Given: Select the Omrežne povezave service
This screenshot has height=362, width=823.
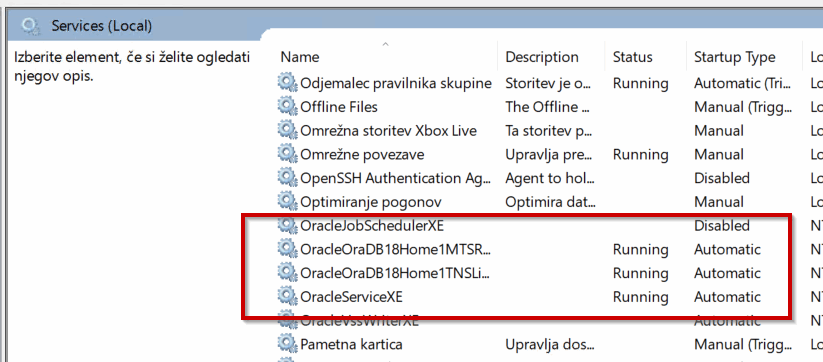Looking at the screenshot, I should click(x=362, y=154).
